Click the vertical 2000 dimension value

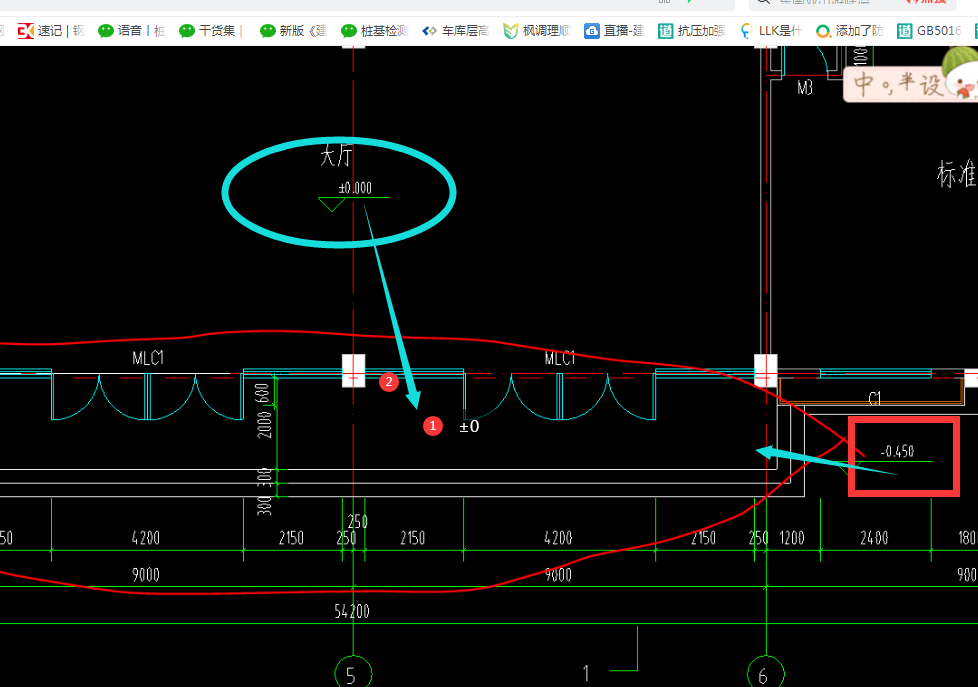[265, 424]
